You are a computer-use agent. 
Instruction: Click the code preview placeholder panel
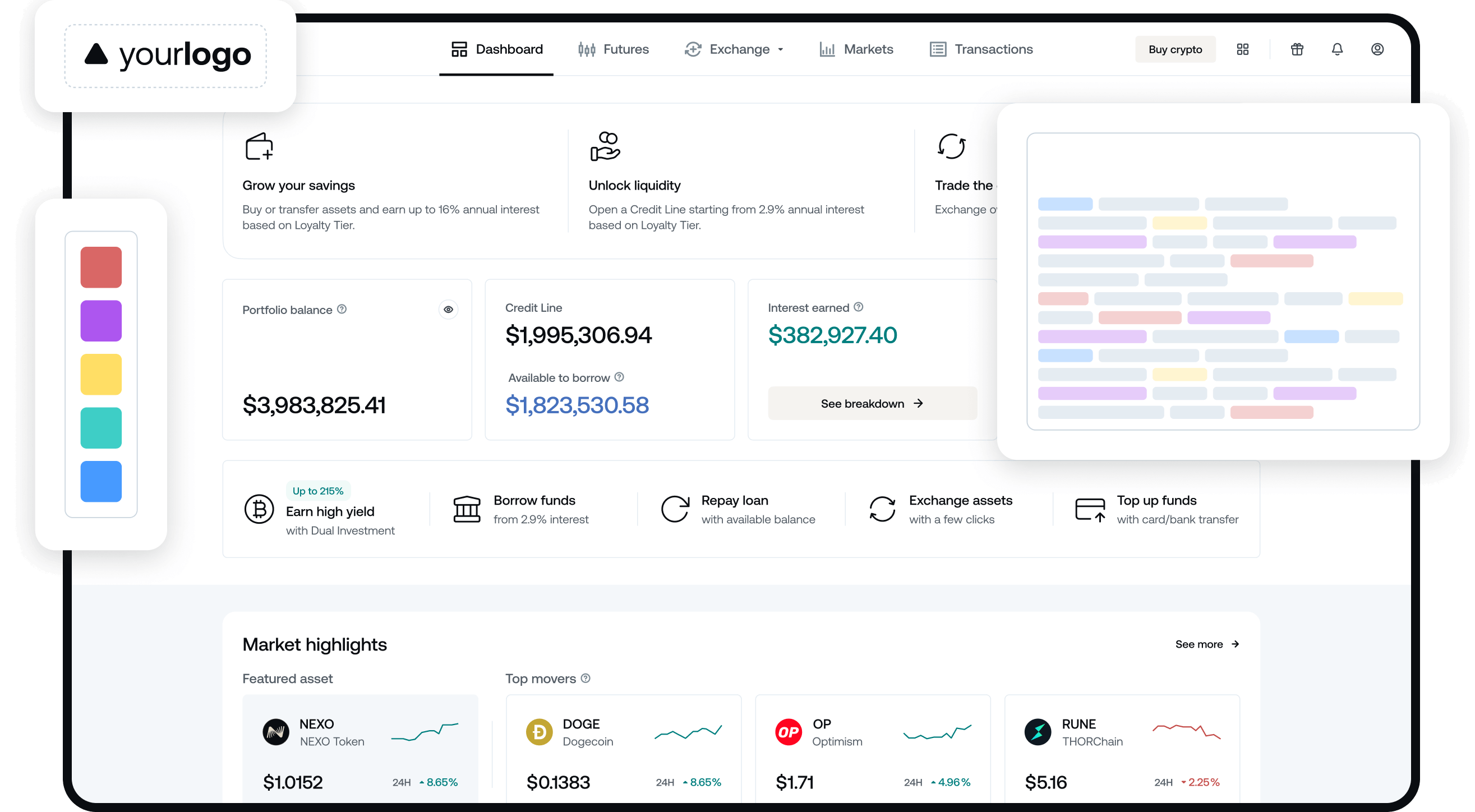tap(1223, 281)
